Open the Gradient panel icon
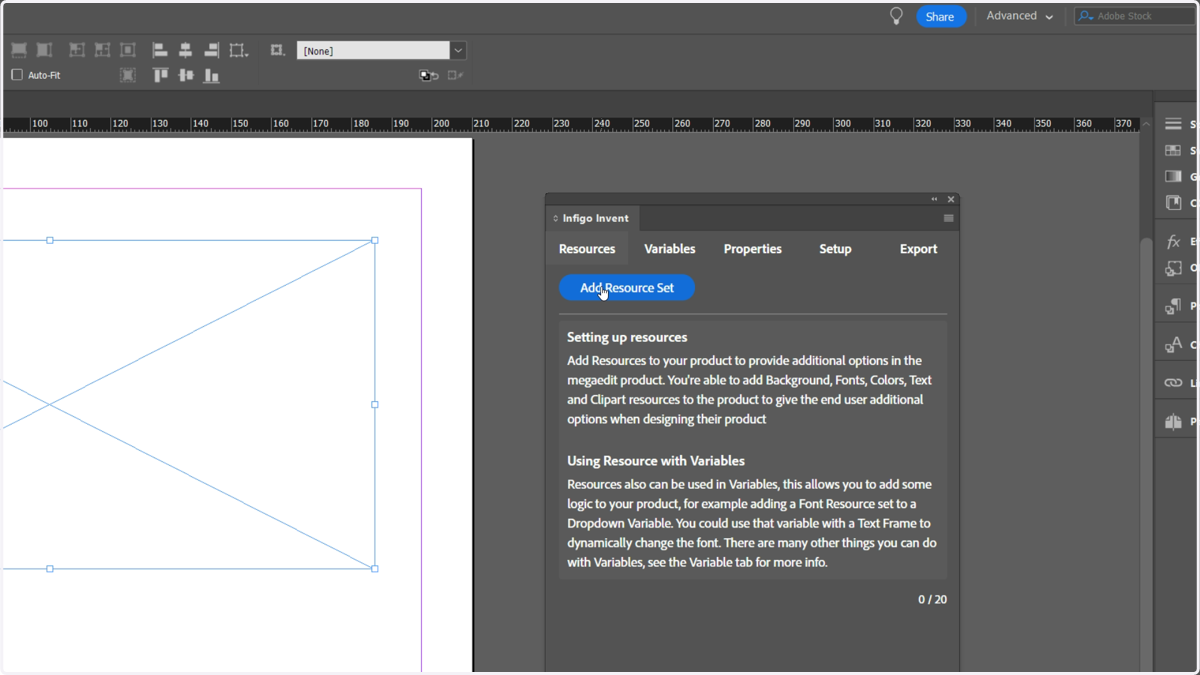Image resolution: width=1200 pixels, height=675 pixels. (1173, 176)
